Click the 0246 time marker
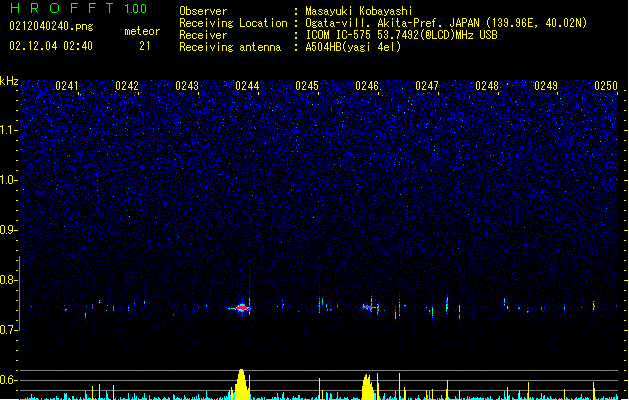Screen dimensions: 629x400 point(367,86)
